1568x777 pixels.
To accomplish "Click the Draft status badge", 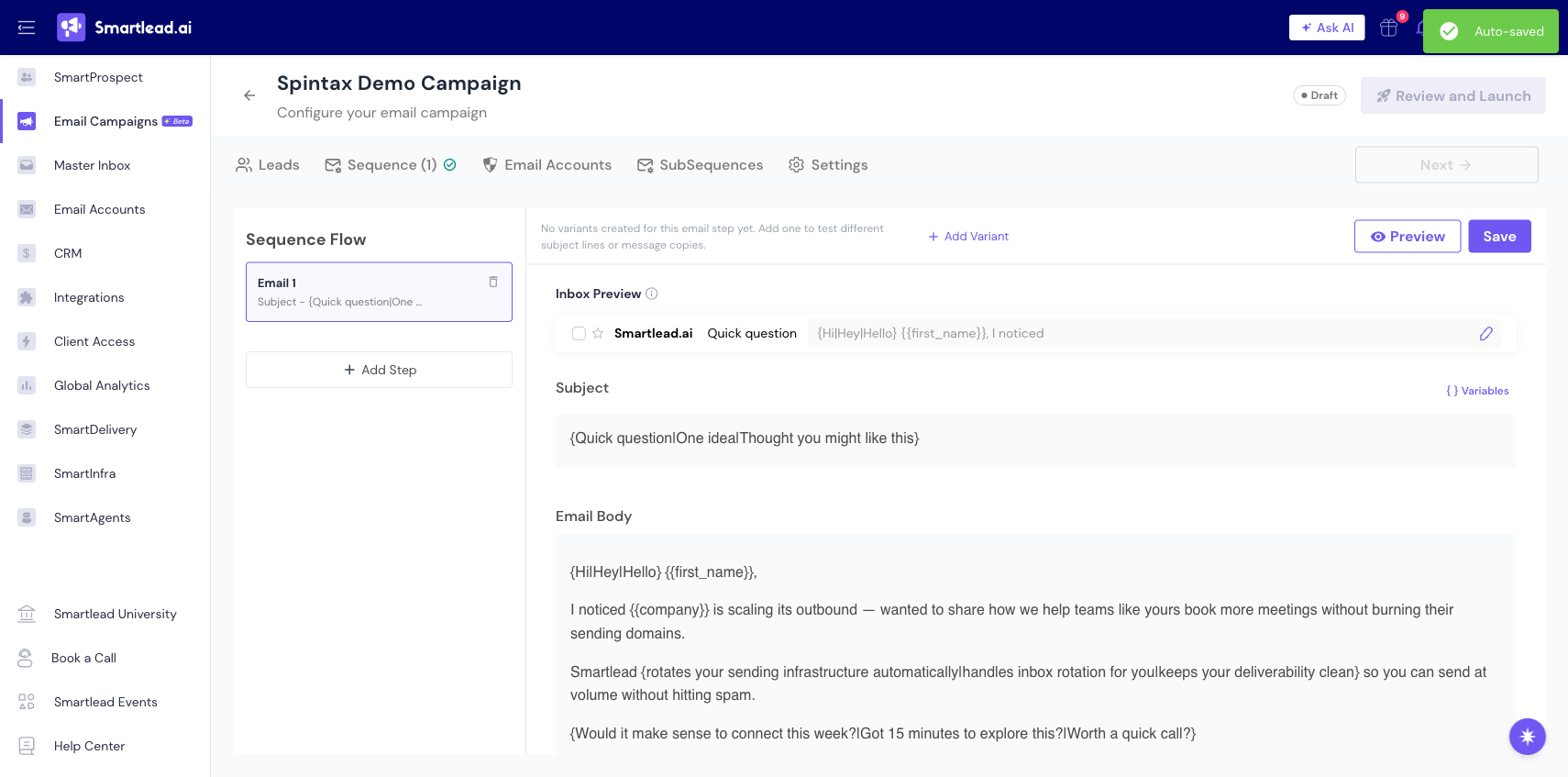I will pos(1320,95).
